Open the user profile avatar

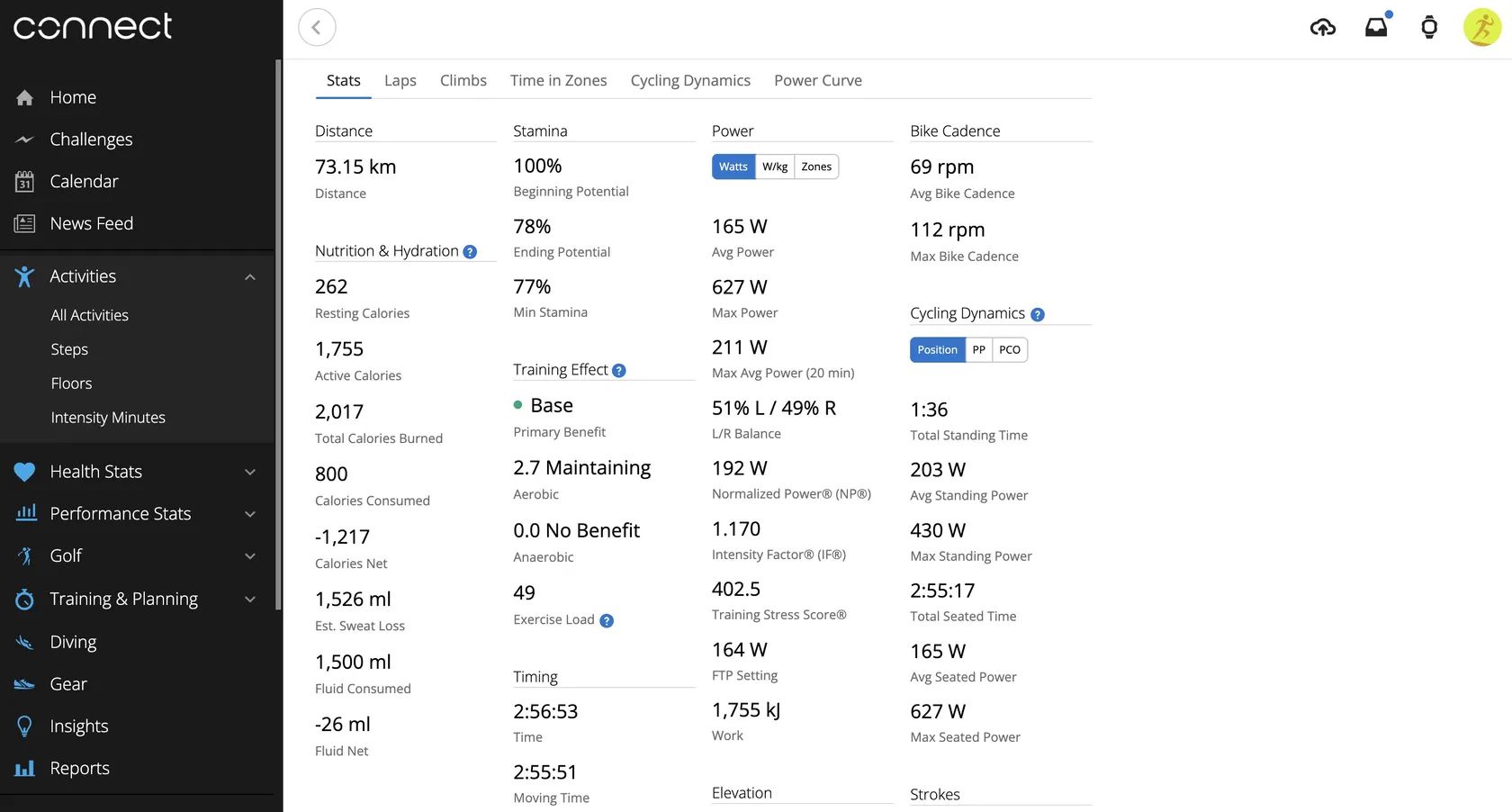[x=1481, y=28]
